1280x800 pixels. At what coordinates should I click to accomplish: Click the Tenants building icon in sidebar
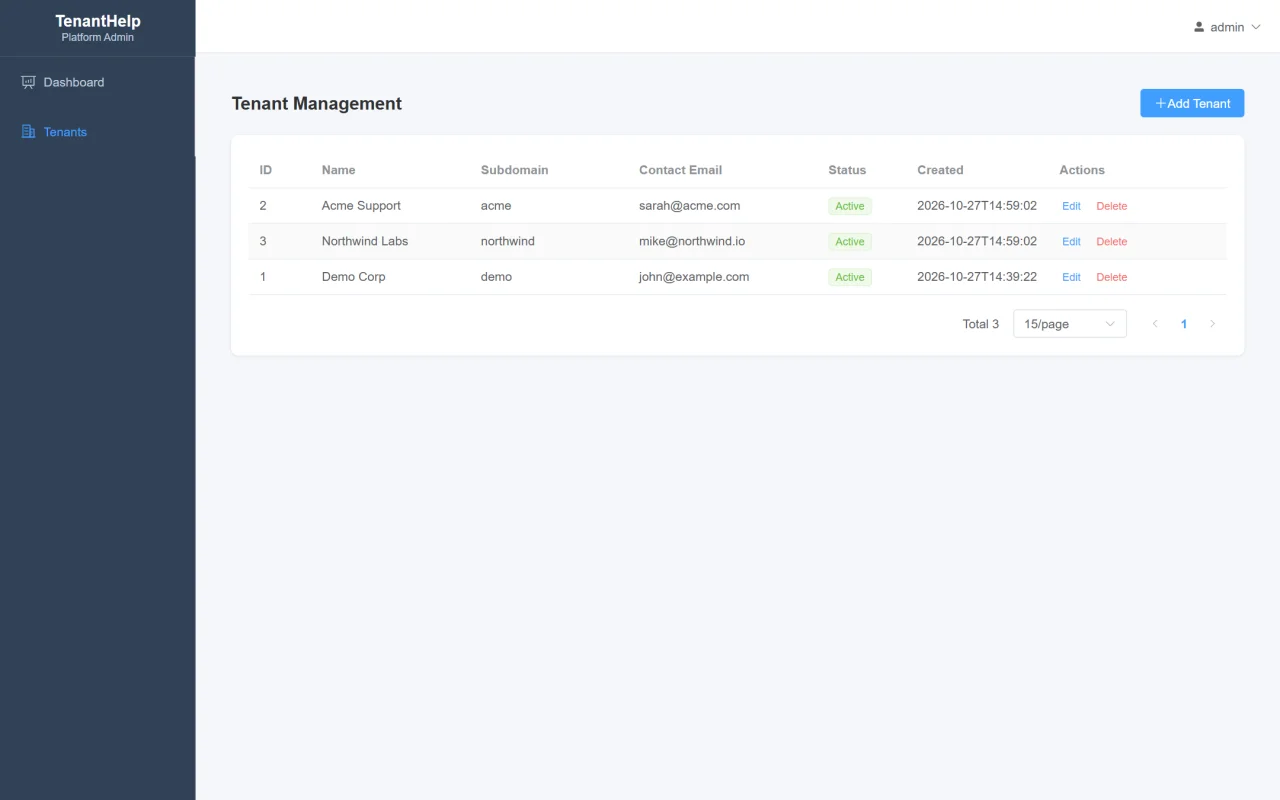(x=28, y=131)
